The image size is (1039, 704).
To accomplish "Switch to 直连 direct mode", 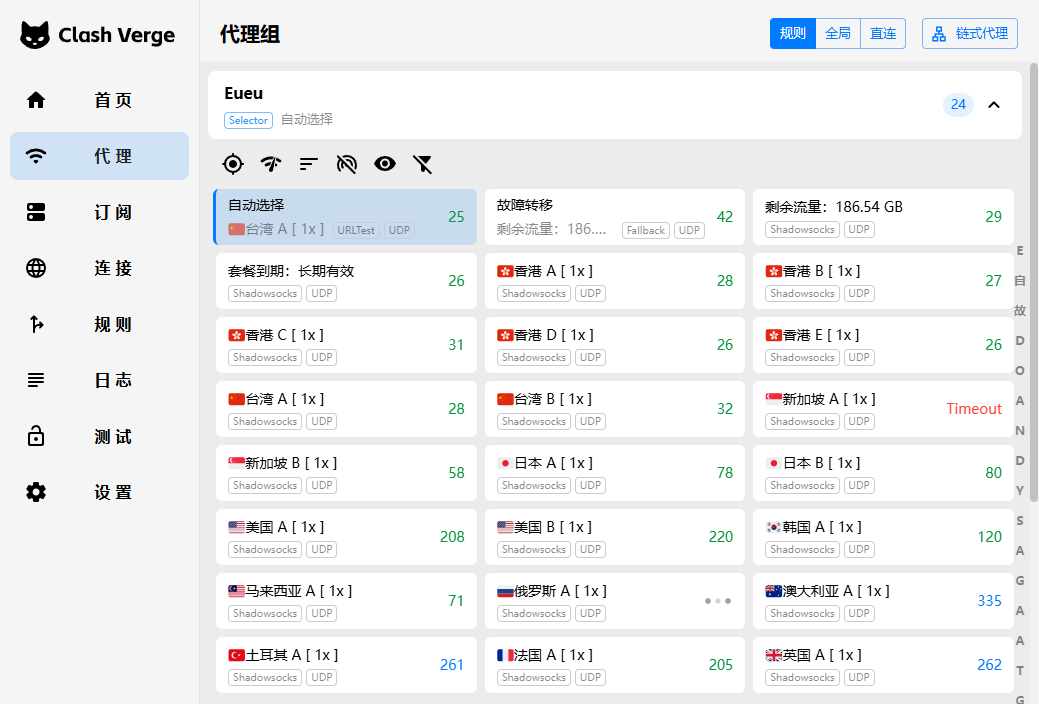I will pos(883,33).
